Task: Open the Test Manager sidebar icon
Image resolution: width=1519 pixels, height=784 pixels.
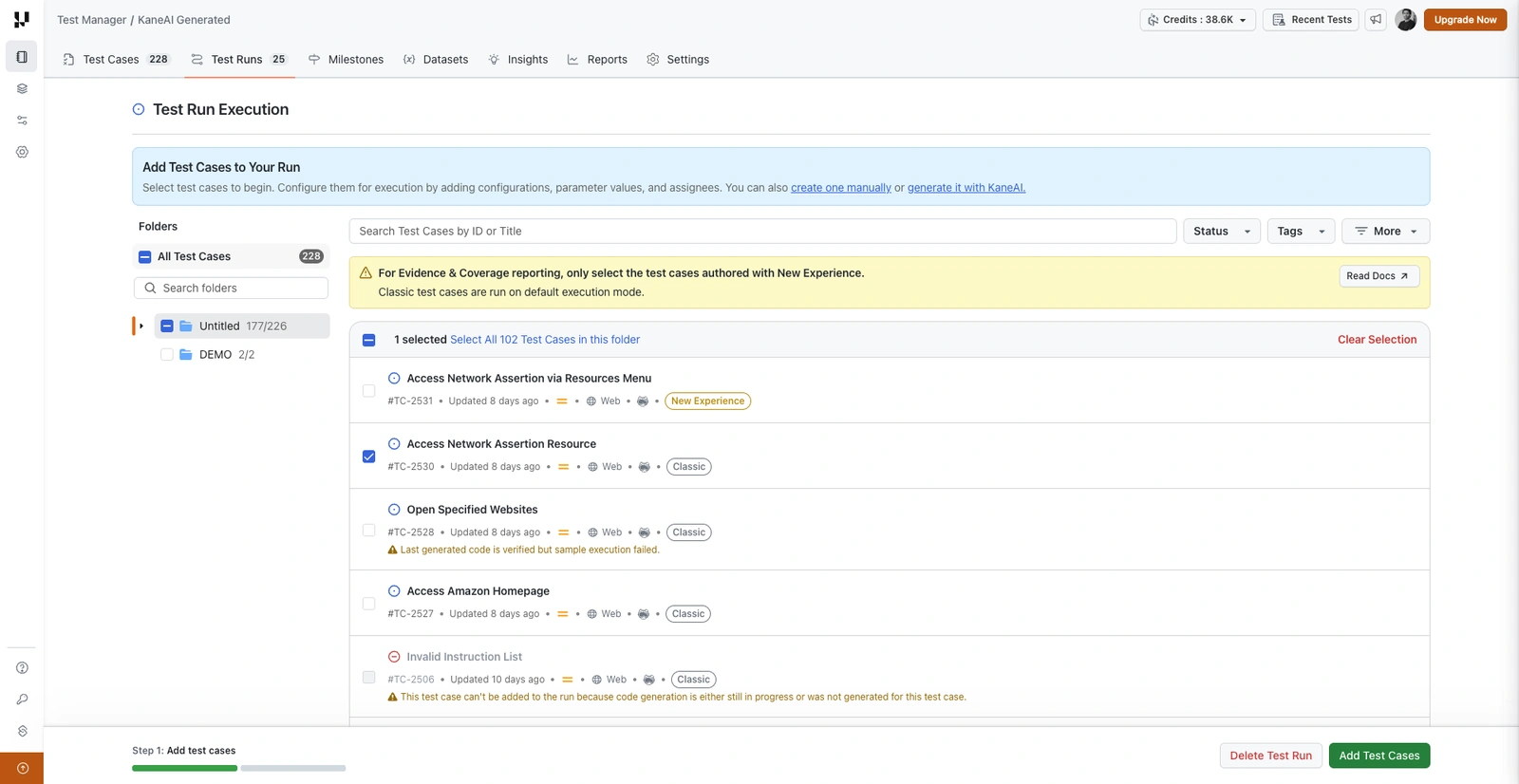Action: pyautogui.click(x=22, y=57)
